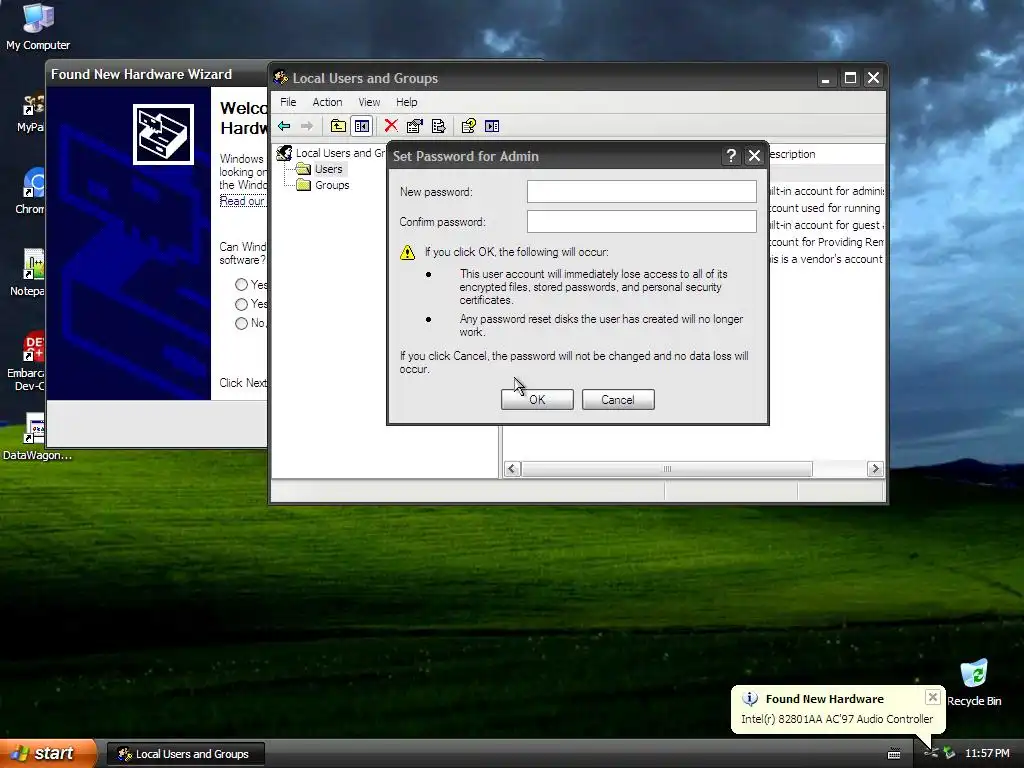Viewport: 1024px width, 768px height.
Task: Open the Action menu
Action: (x=327, y=103)
